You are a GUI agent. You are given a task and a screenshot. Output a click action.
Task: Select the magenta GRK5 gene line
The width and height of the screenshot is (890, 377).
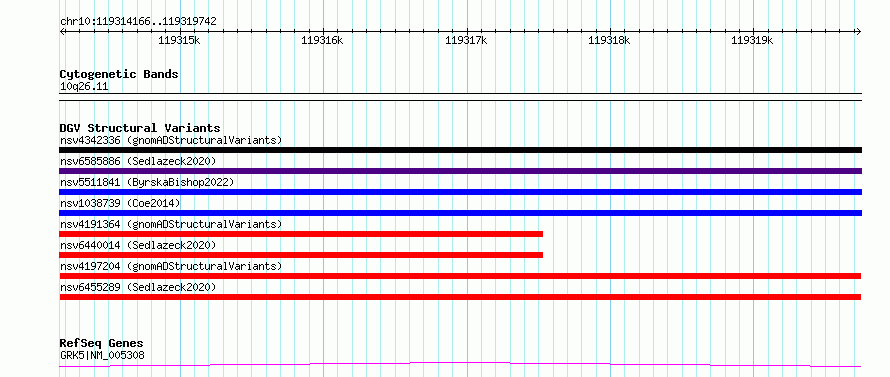460,364
